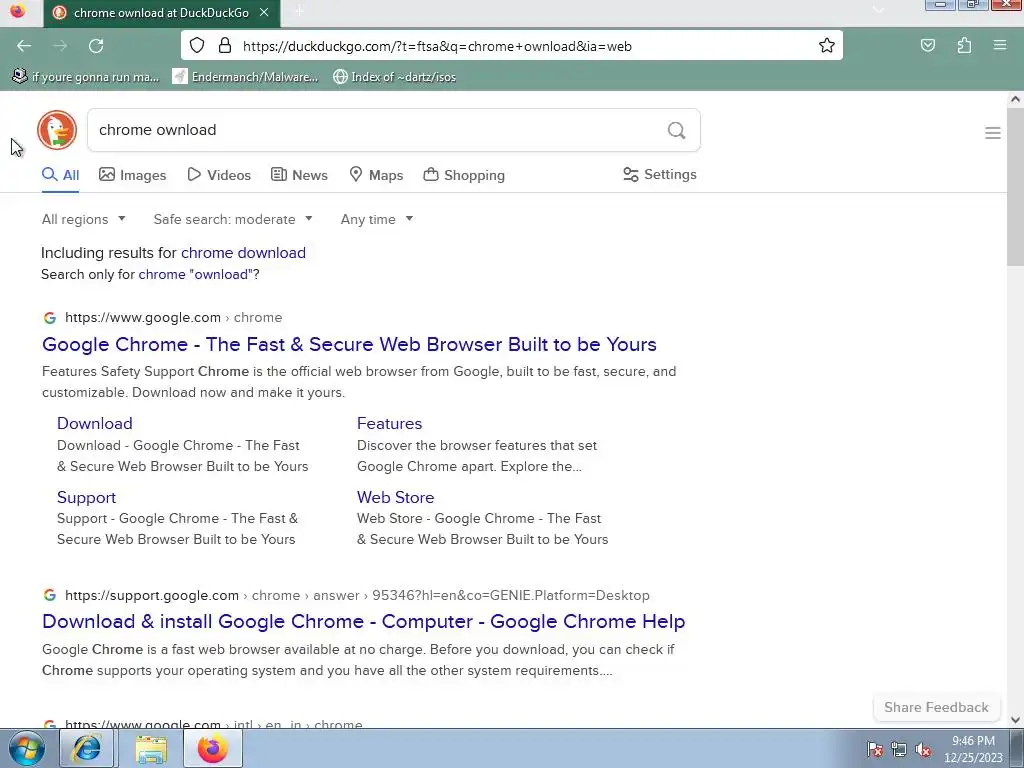The image size is (1024, 768).
Task: Open the 'if youre gonna run ma...' bookmark
Action: click(86, 76)
